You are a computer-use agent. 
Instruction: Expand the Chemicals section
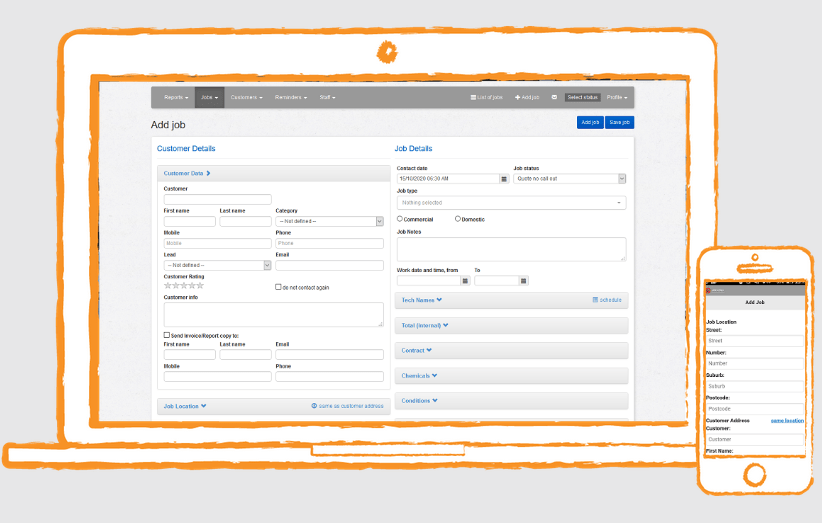coord(419,375)
